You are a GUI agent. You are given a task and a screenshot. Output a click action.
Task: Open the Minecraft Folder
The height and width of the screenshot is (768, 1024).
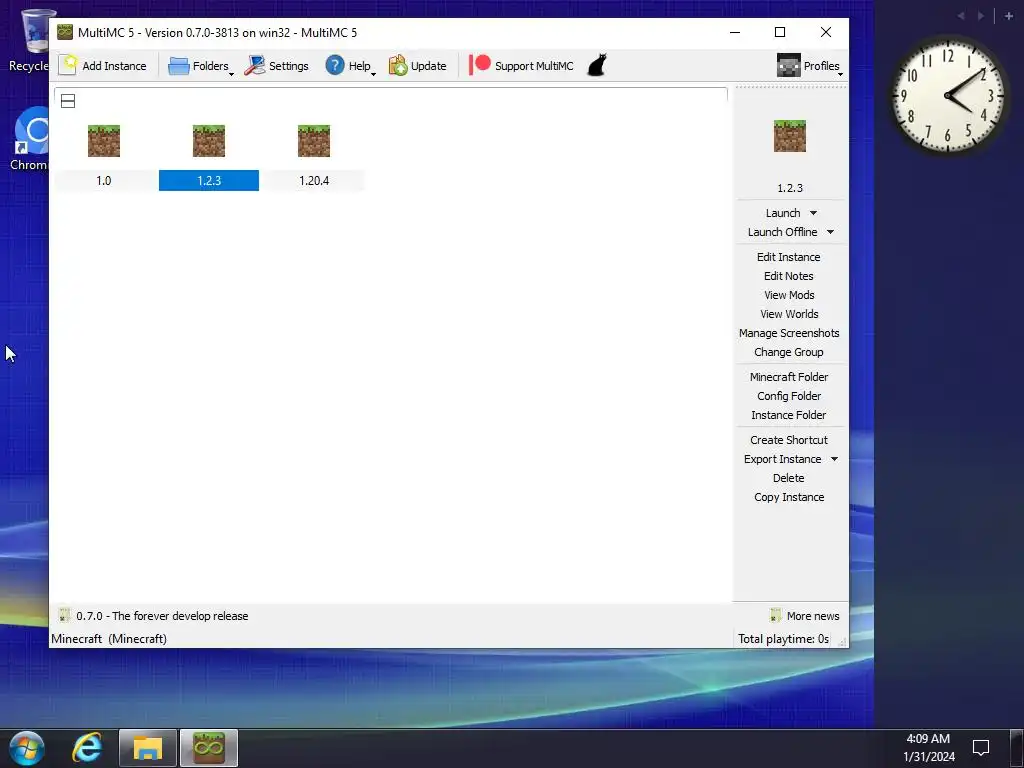788,377
